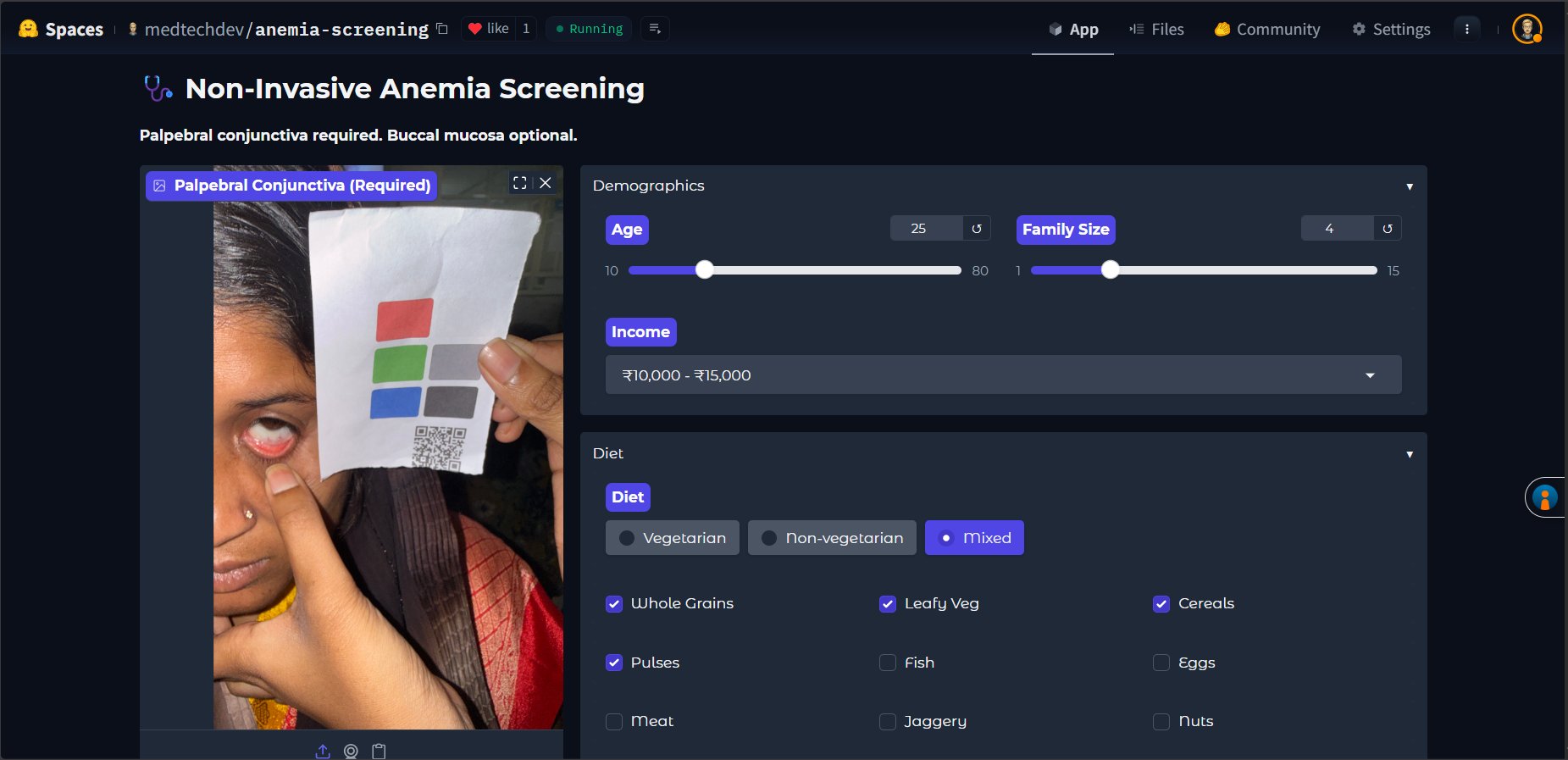
Task: Copy the space name to clipboard
Action: pyautogui.click(x=442, y=29)
